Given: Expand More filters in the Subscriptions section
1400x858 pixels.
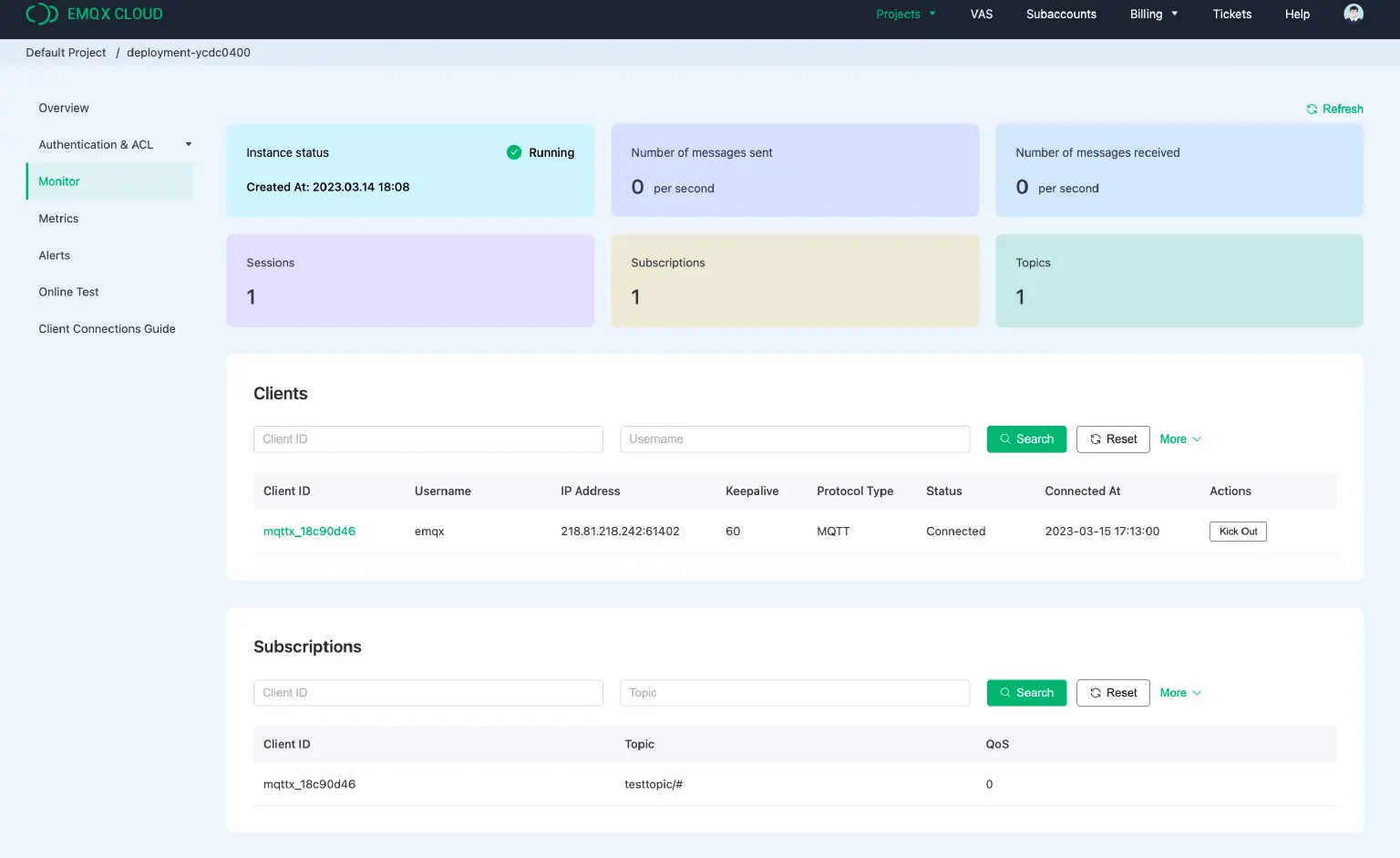Looking at the screenshot, I should point(1180,693).
